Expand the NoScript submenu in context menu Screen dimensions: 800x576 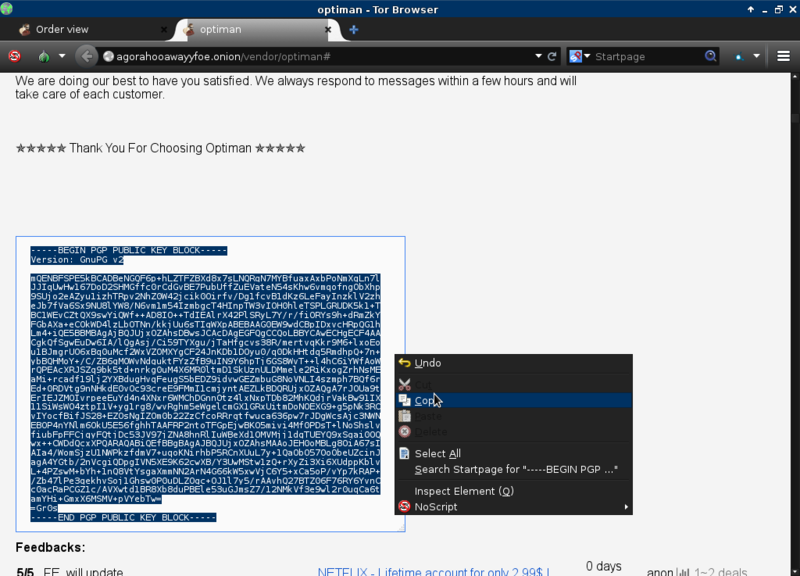pyautogui.click(x=627, y=507)
